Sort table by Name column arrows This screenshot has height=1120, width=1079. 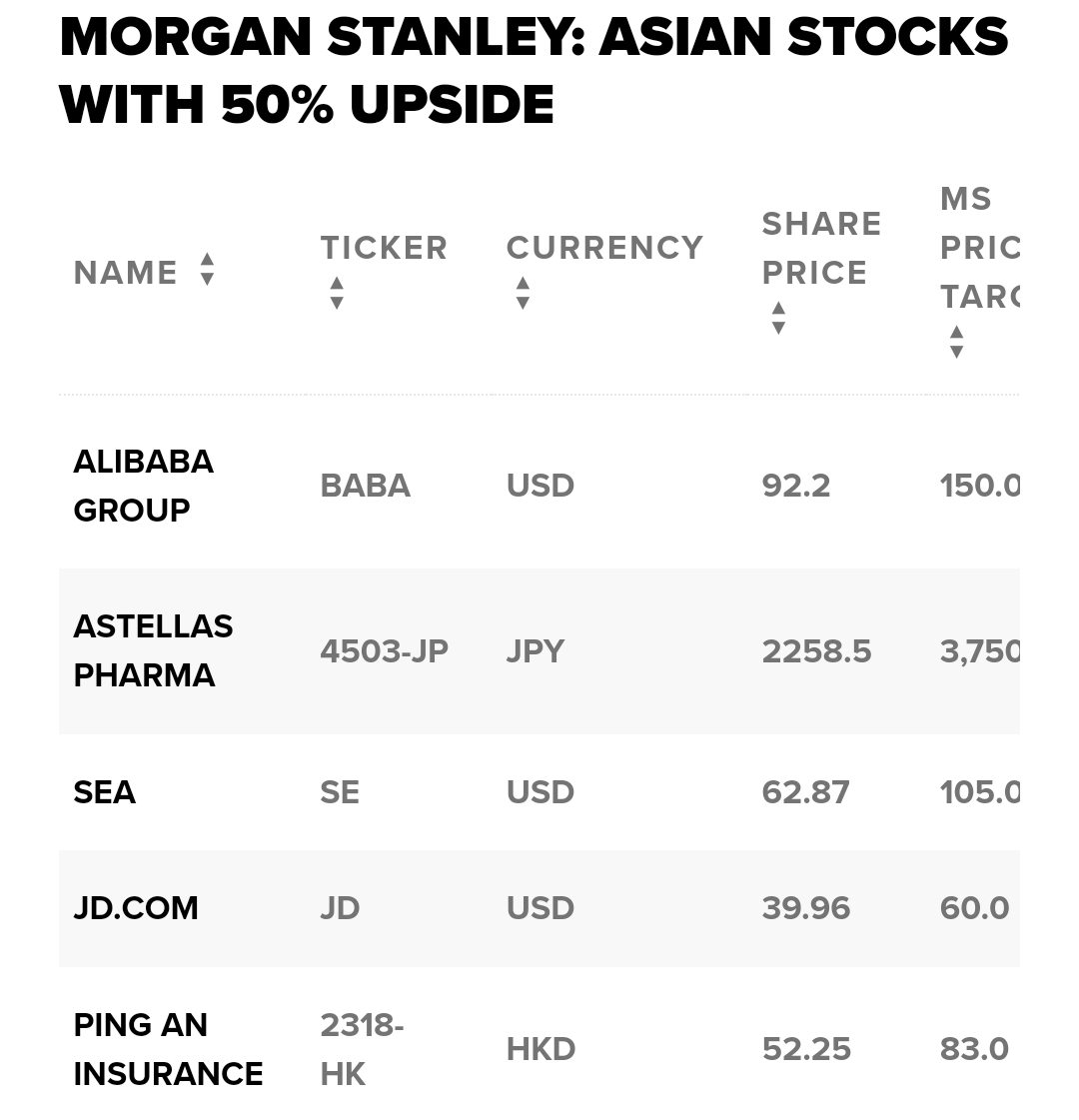click(207, 270)
